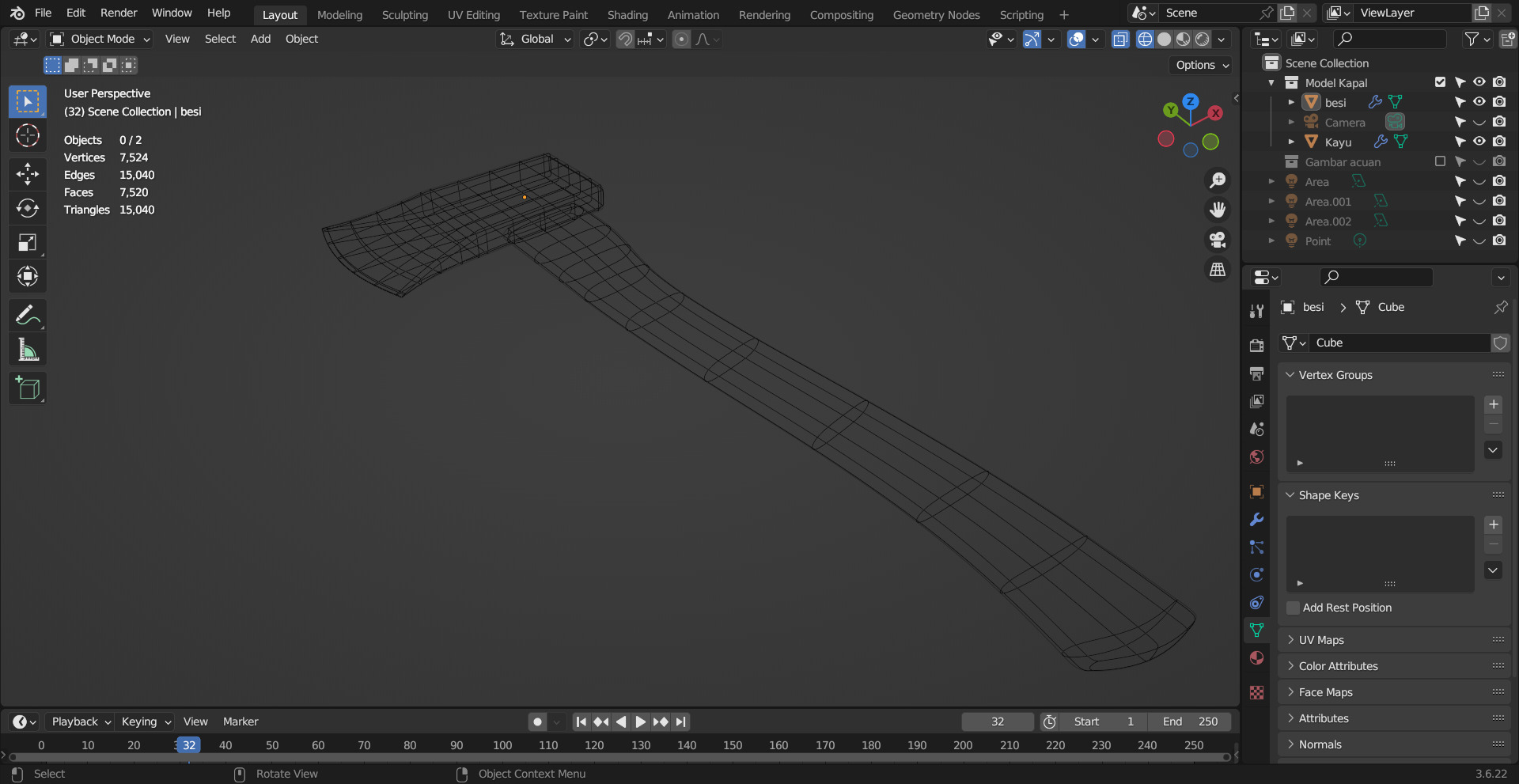The width and height of the screenshot is (1519, 784).
Task: Open the Physics properties tab
Action: [1256, 574]
